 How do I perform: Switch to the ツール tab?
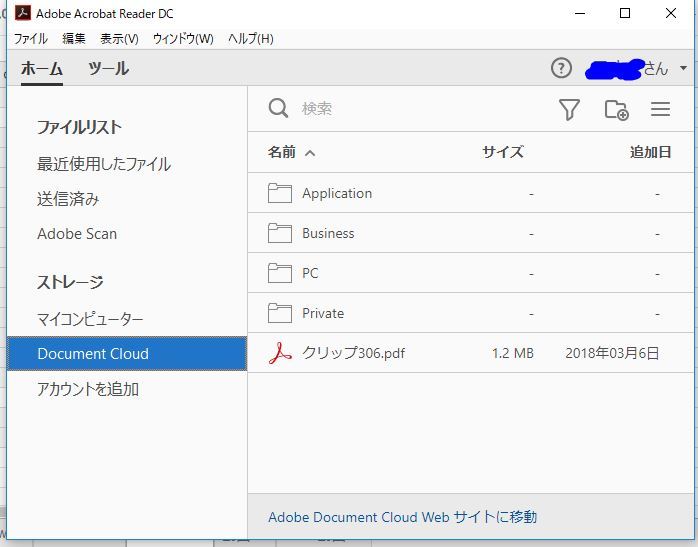109,69
